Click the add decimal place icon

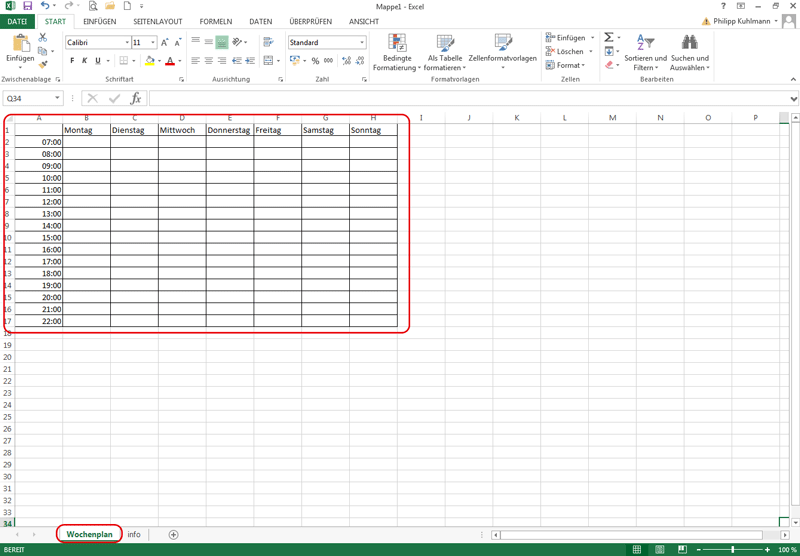click(x=346, y=61)
